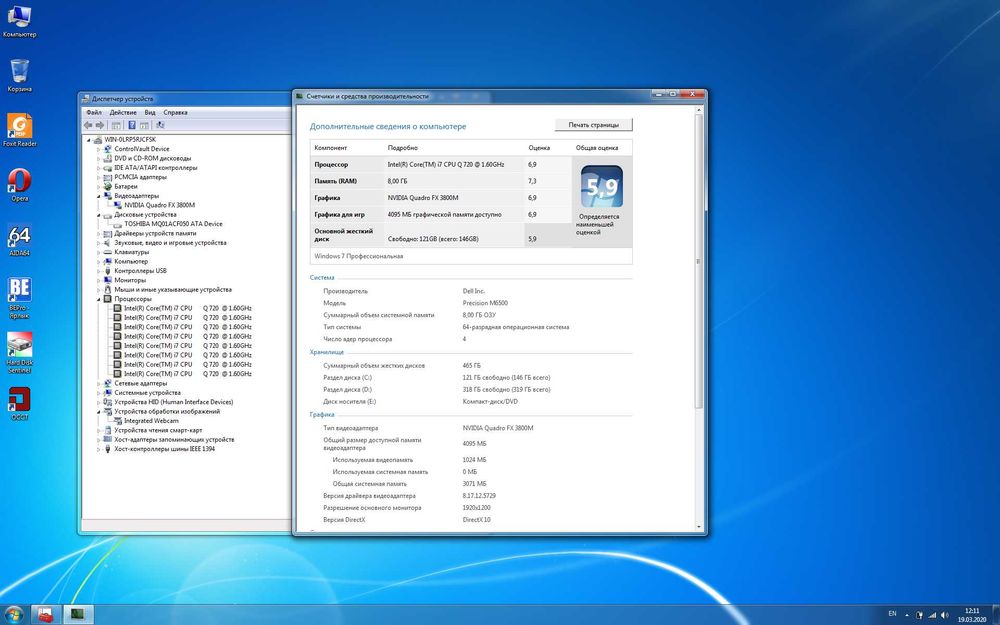This screenshot has height=625, width=1000.
Task: Open the BEPro shortcut on the desktop
Action: 19,297
